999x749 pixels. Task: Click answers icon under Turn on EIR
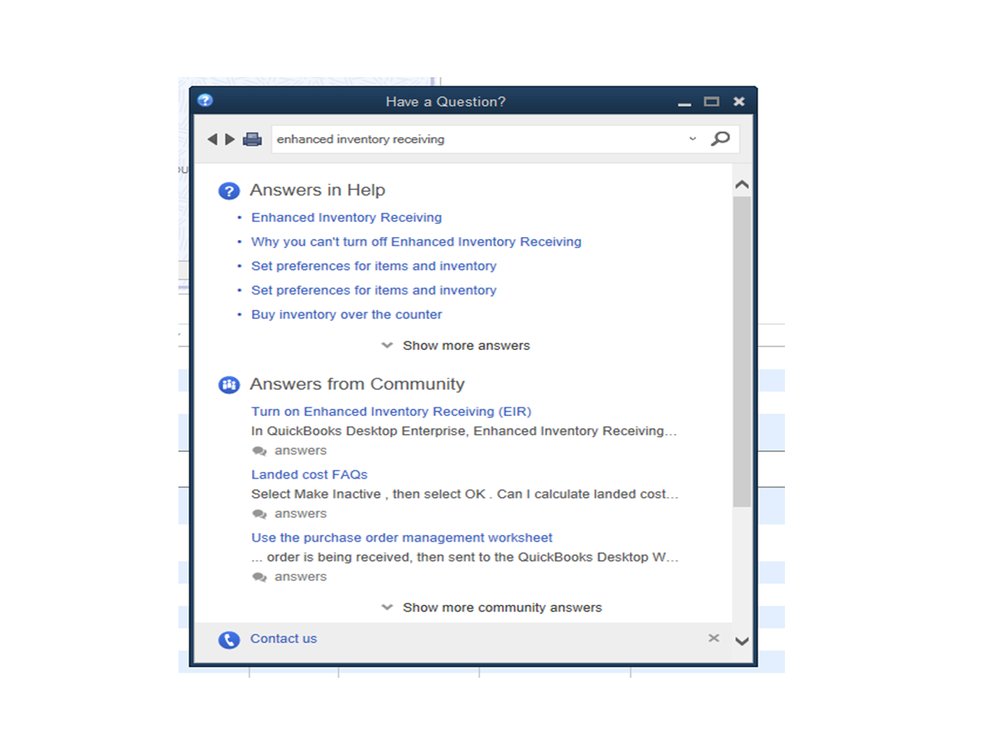pos(259,451)
